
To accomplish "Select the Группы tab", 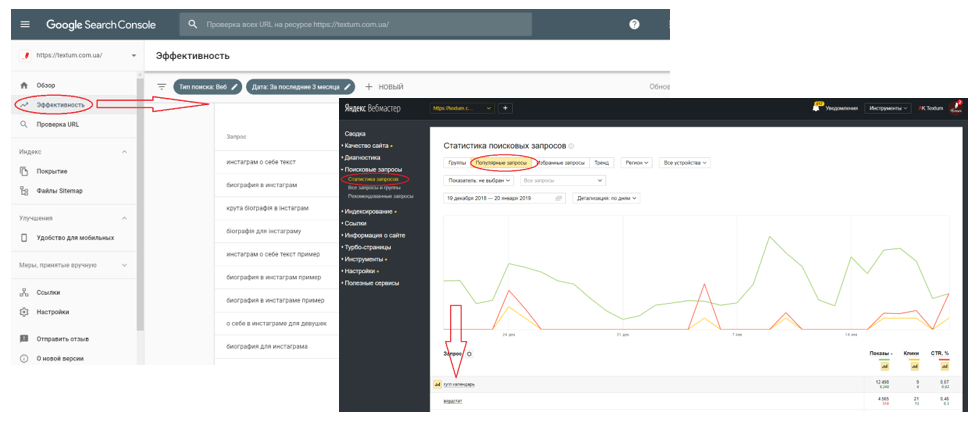I will click(456, 162).
